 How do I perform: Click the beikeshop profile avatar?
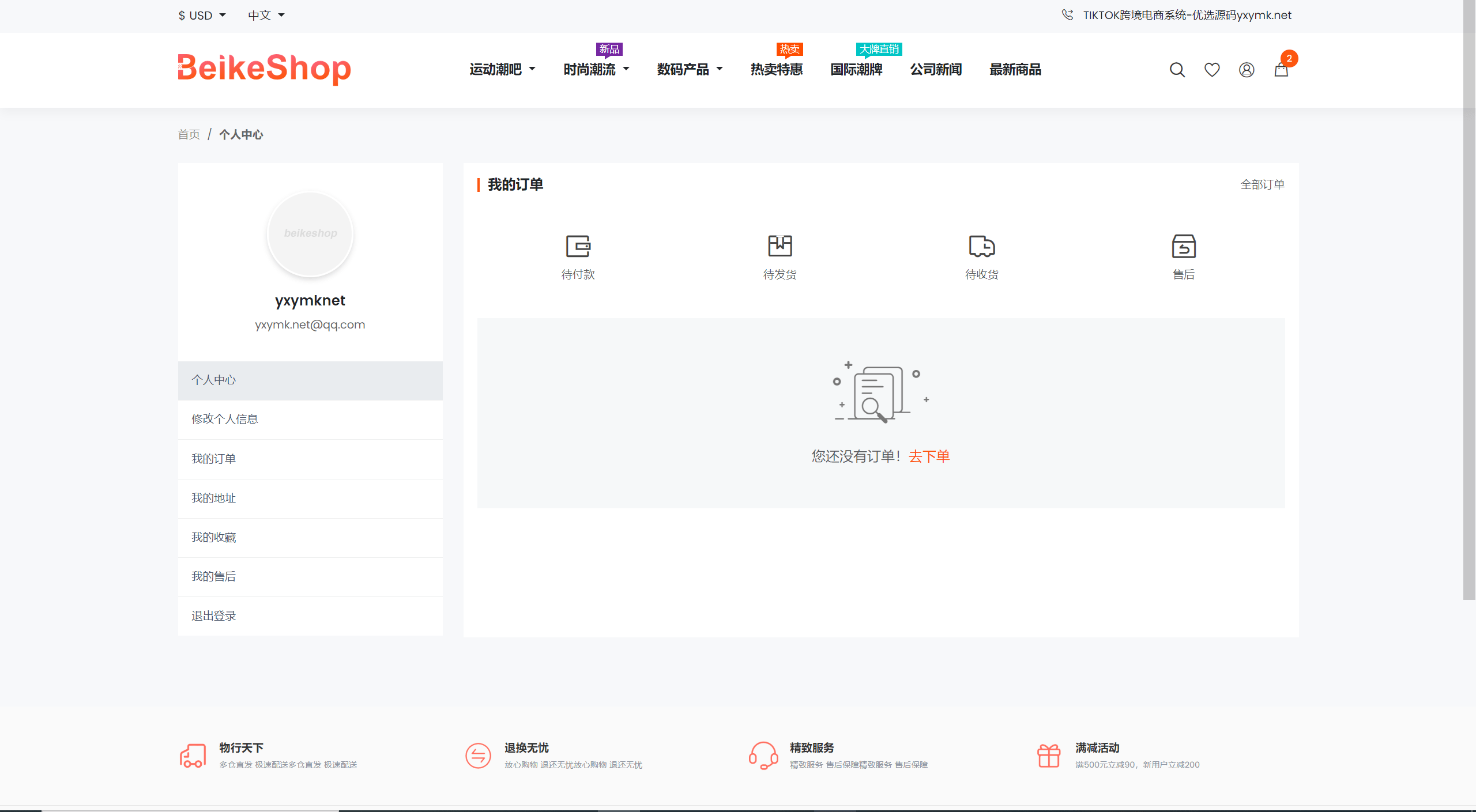pos(310,233)
